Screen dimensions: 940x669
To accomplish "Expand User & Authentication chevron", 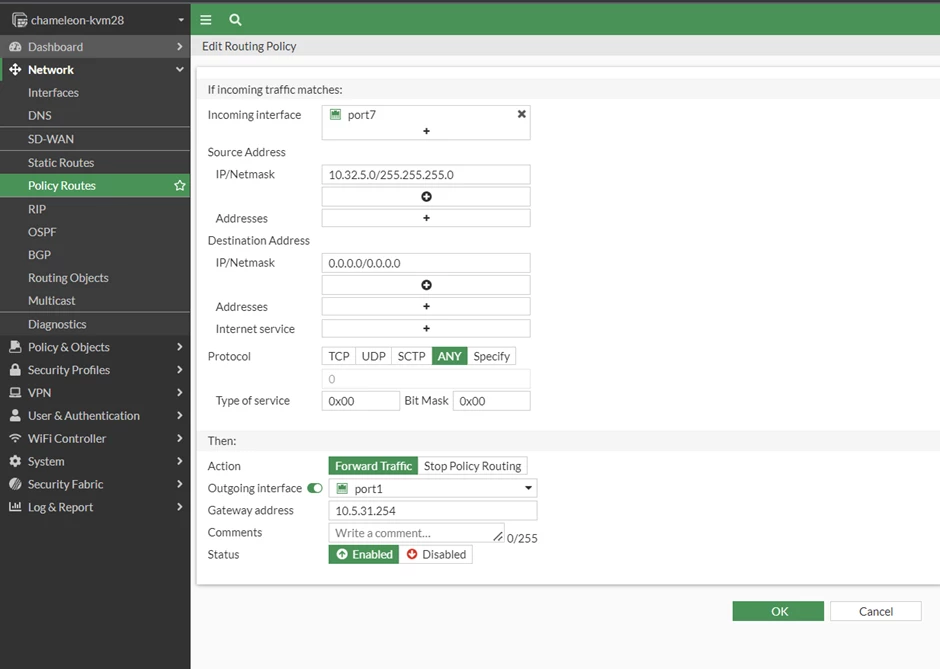I will click(179, 415).
